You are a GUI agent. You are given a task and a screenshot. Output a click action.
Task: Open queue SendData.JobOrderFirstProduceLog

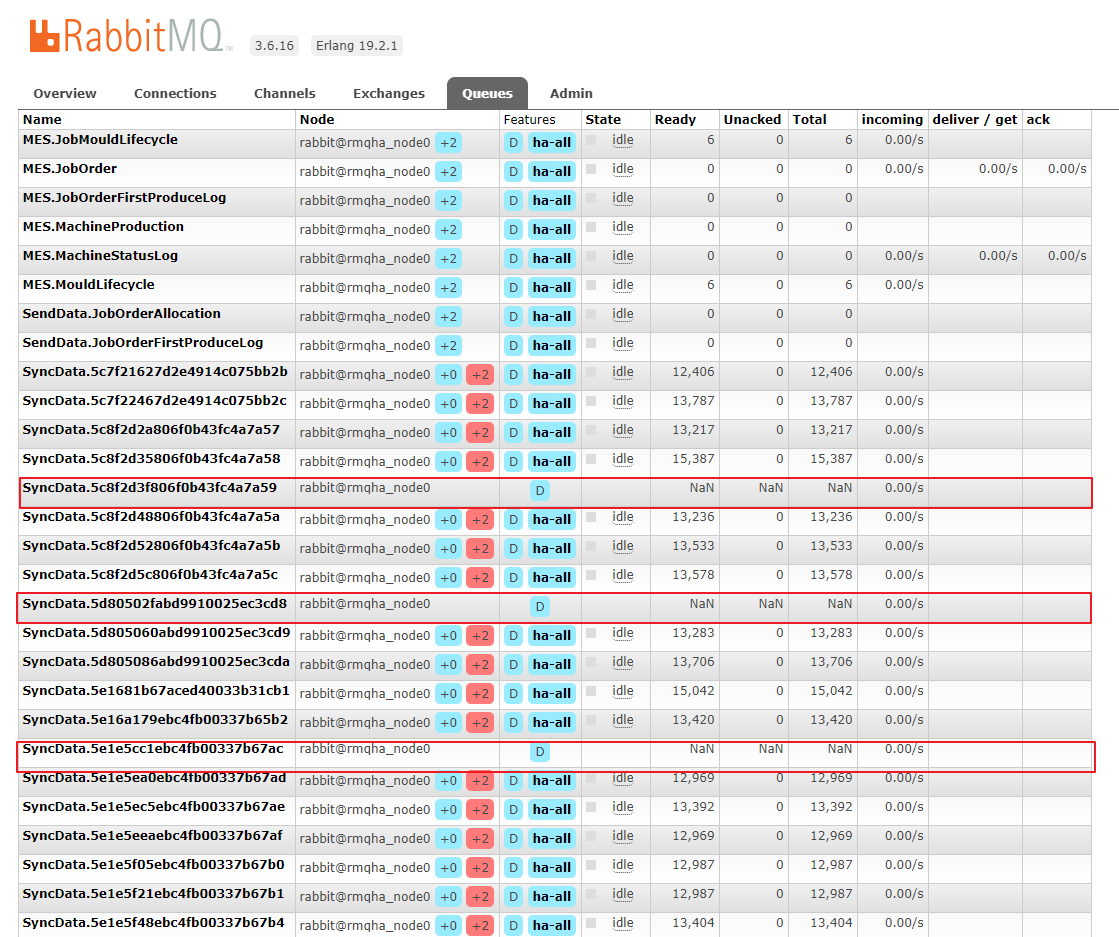pyautogui.click(x=143, y=343)
